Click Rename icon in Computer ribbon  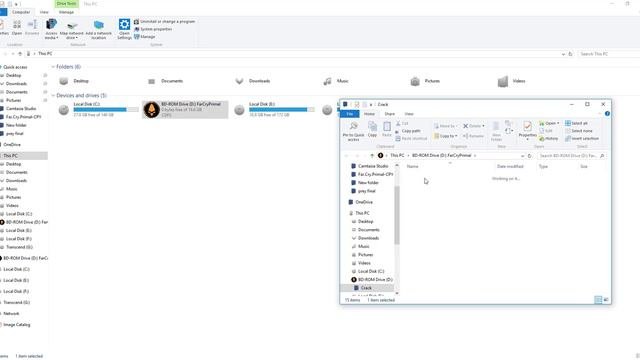point(32,24)
